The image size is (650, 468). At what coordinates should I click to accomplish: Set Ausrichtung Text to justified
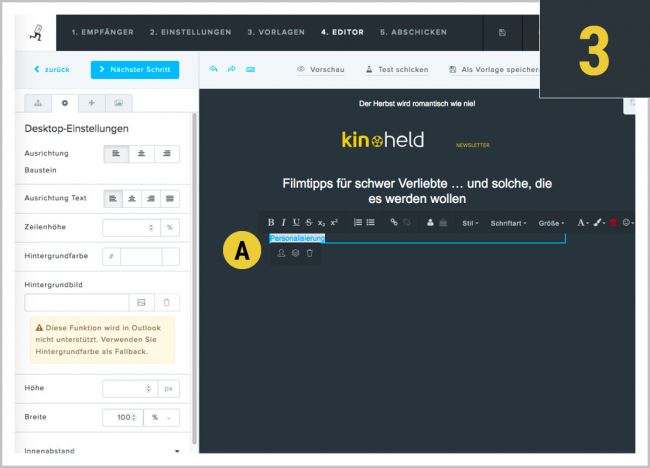170,198
